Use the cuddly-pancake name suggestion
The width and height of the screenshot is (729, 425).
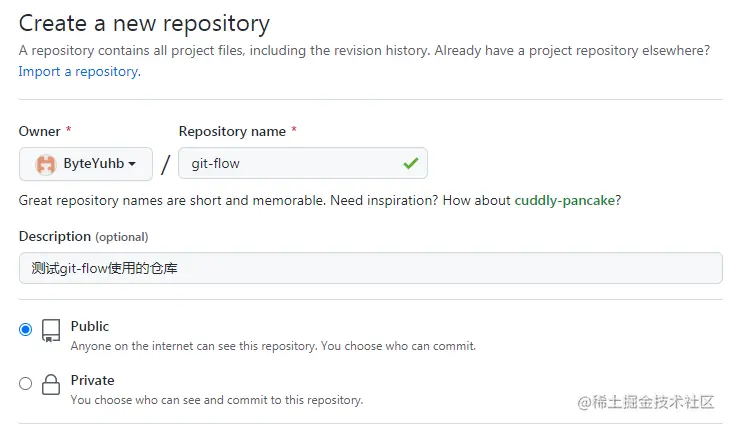click(x=564, y=200)
